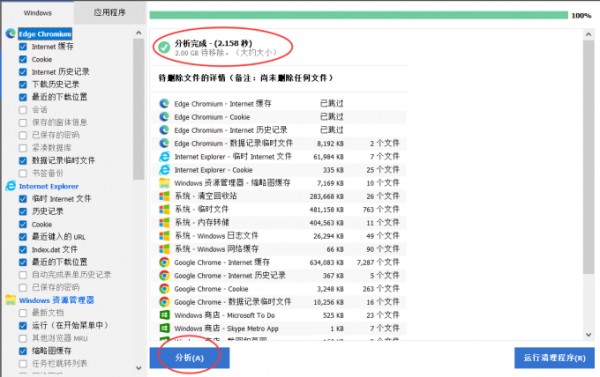The image size is (600, 377).
Task: Click the green 100% progress bar
Action: tap(359, 15)
